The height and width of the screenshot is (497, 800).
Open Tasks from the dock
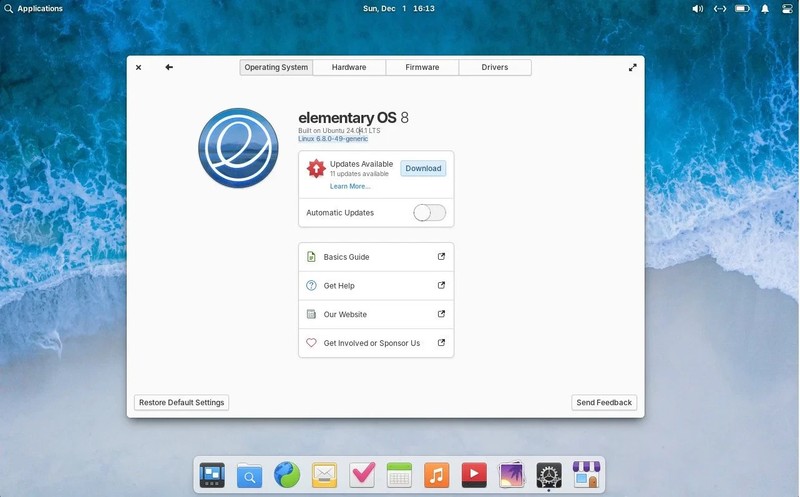[x=362, y=475]
